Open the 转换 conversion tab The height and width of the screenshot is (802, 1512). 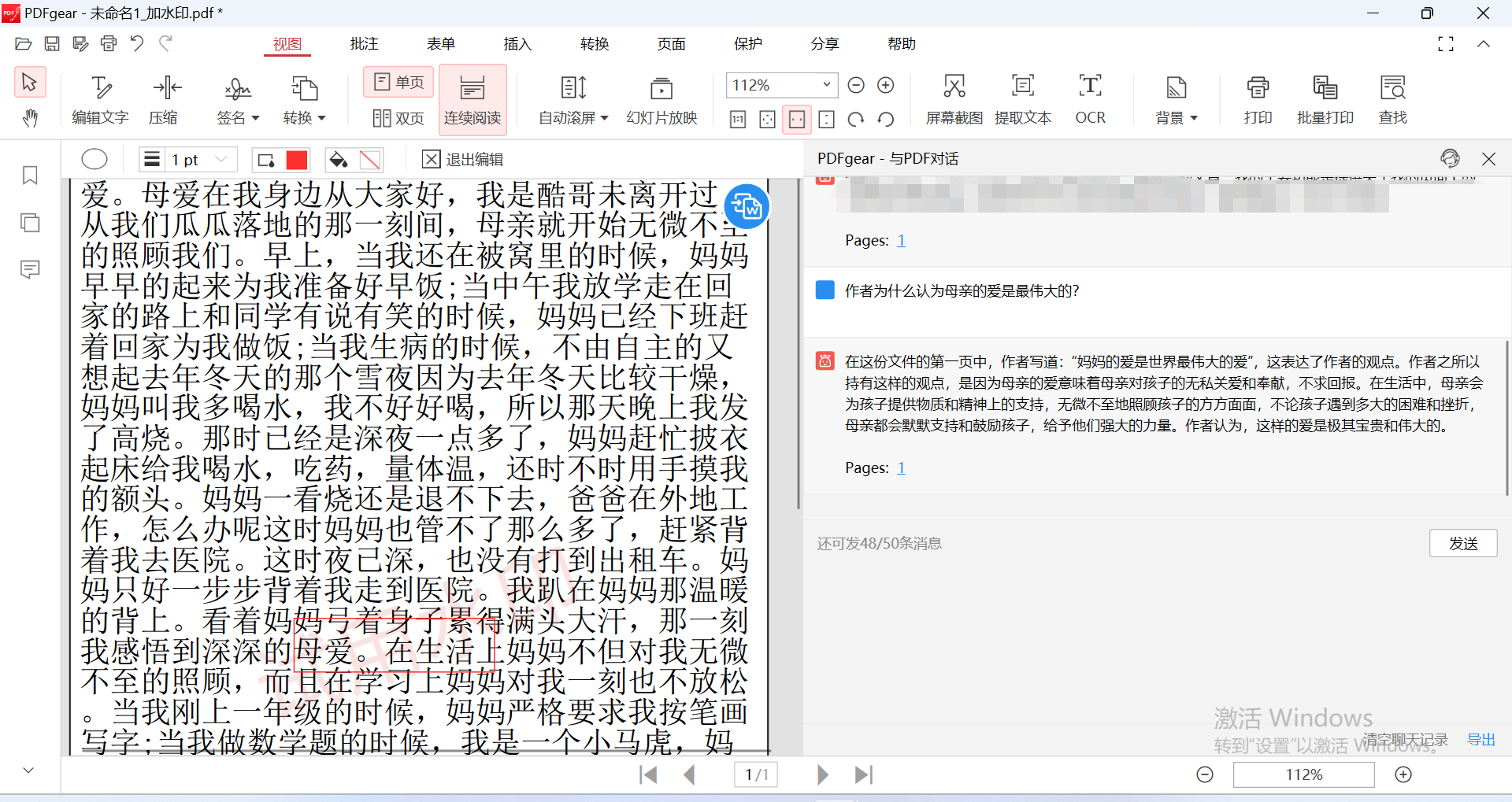point(595,44)
